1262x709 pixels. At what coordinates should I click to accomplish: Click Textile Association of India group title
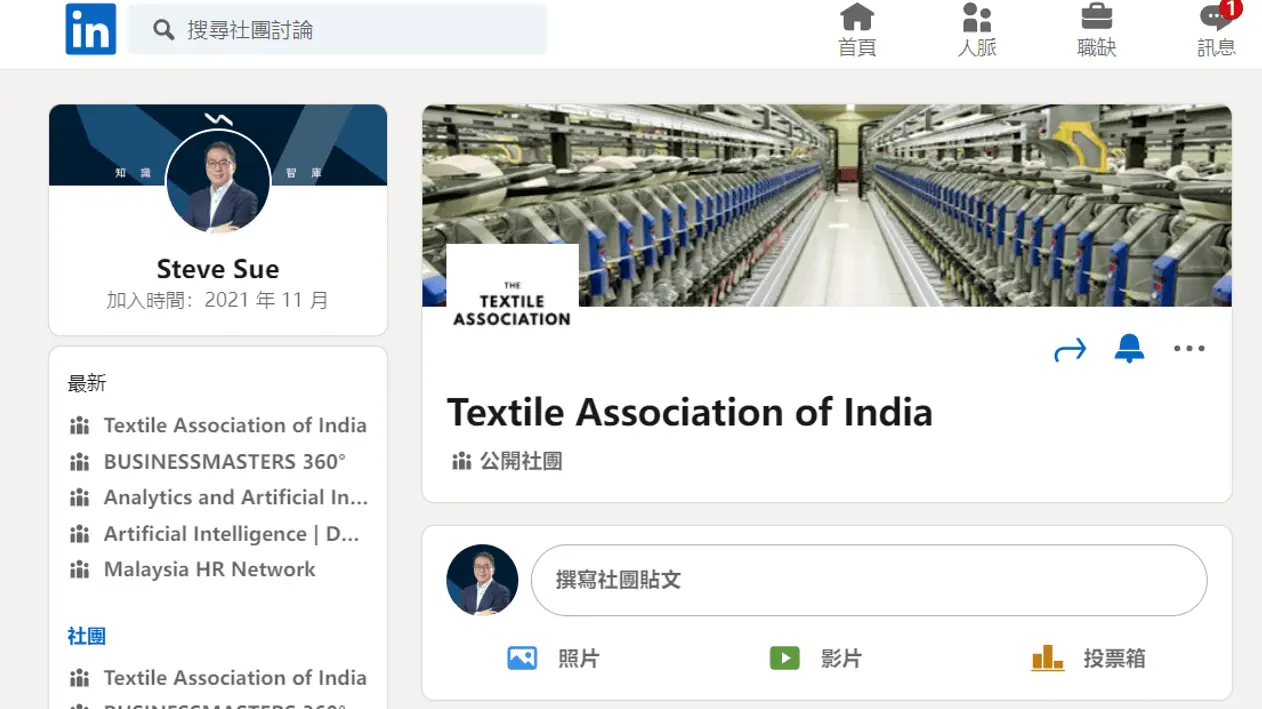coord(689,412)
